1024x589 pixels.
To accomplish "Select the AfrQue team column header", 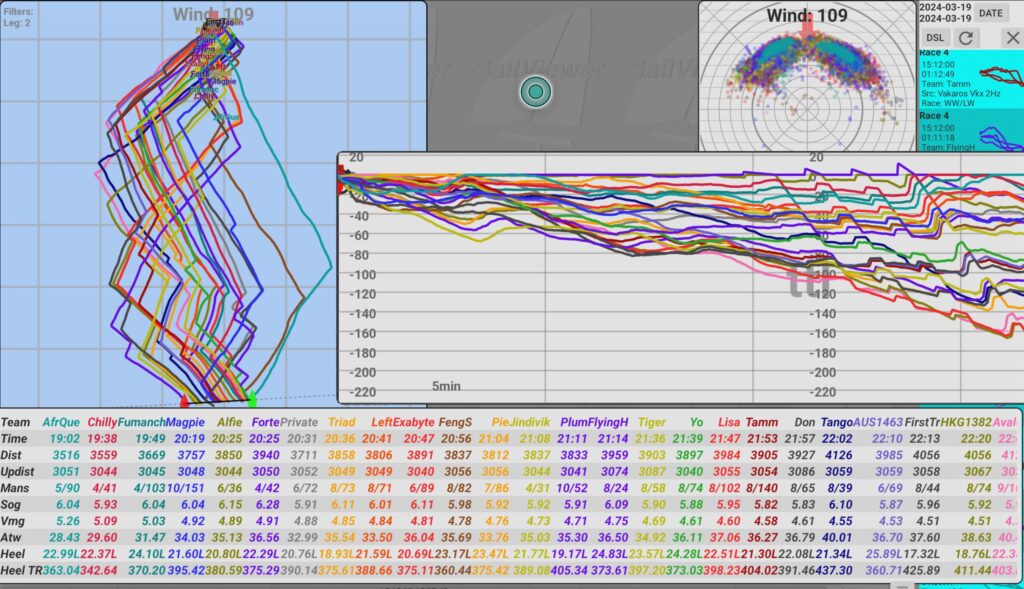I will coord(61,422).
